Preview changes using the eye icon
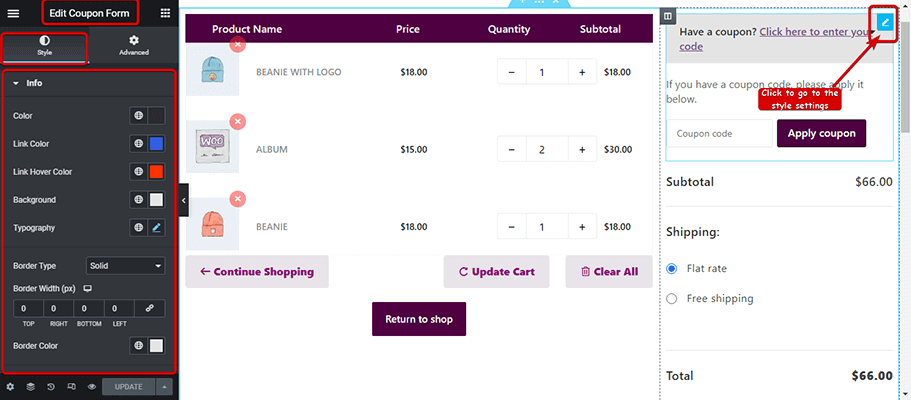The image size is (911, 400). (91, 387)
